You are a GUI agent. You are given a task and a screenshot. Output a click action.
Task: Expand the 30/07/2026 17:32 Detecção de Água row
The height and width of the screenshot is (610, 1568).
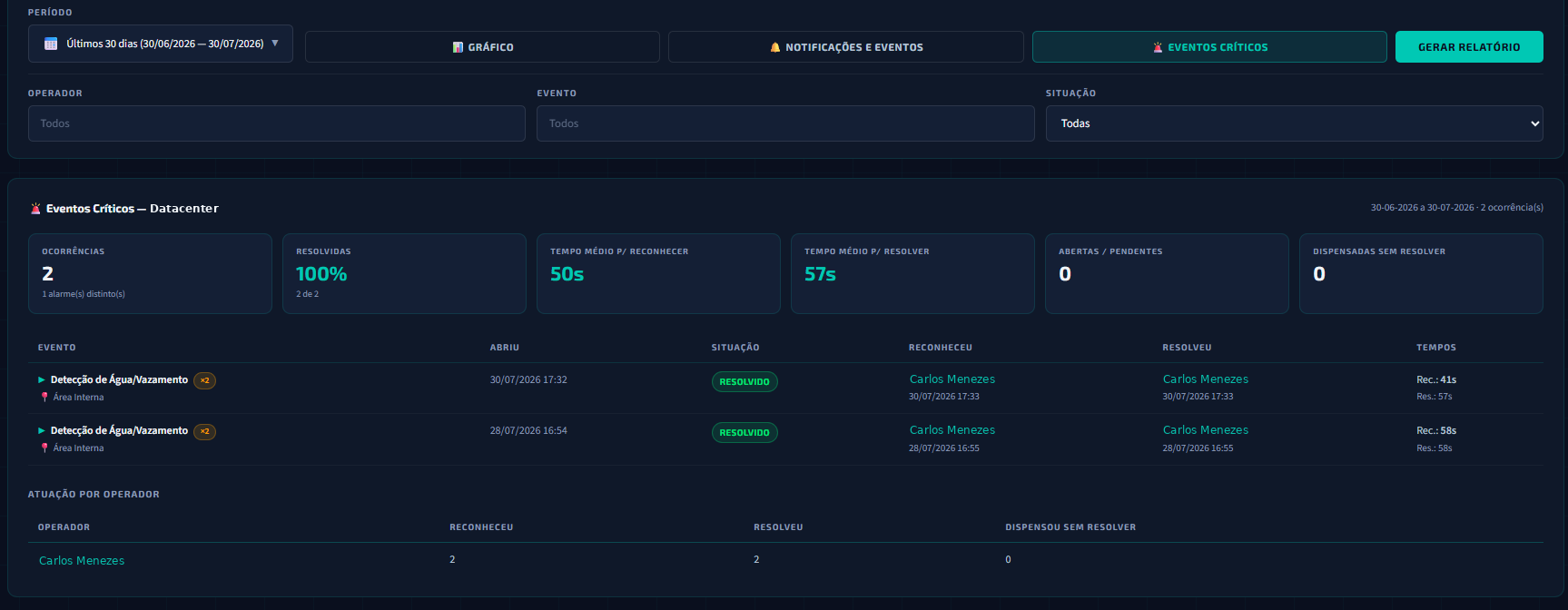pos(42,379)
